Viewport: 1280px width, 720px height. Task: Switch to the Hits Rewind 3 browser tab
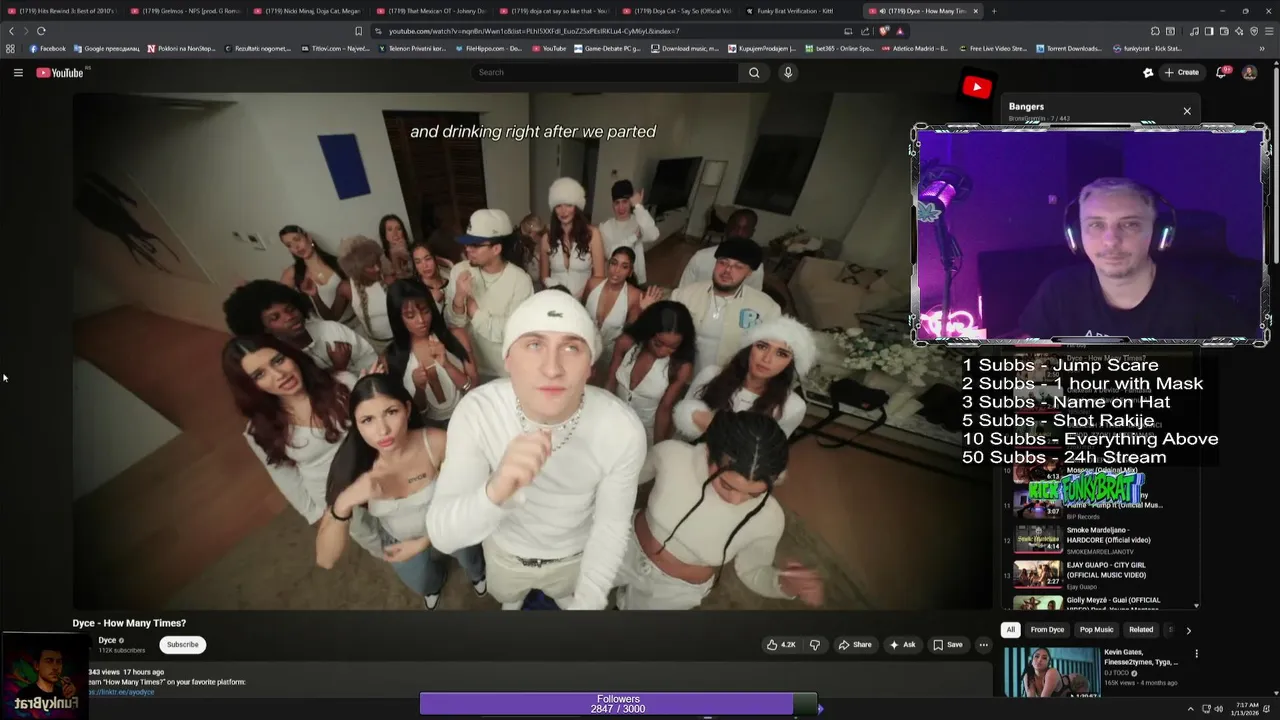coord(62,11)
